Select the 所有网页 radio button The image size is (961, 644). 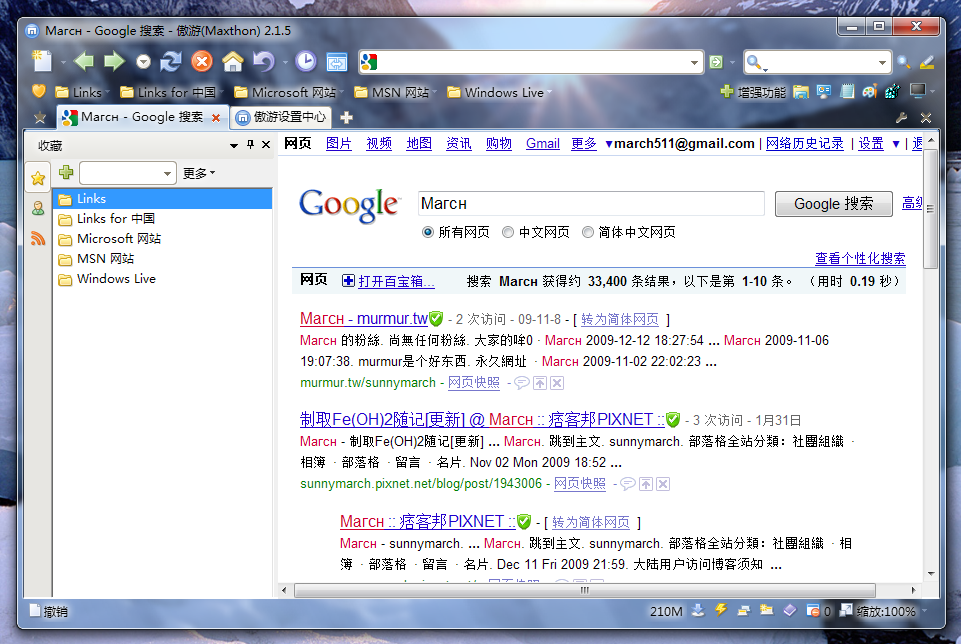(x=427, y=232)
